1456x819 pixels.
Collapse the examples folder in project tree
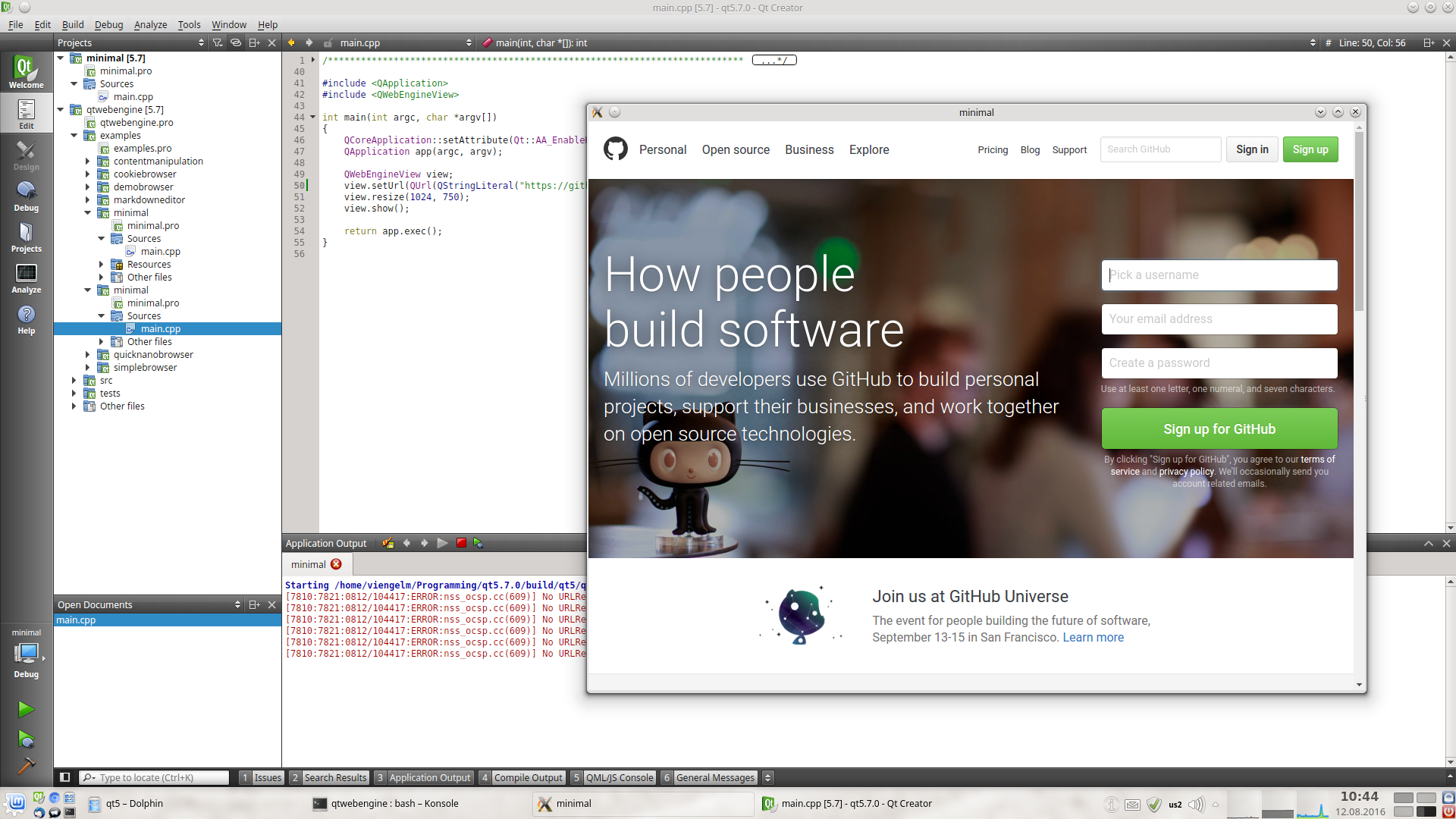(74, 136)
